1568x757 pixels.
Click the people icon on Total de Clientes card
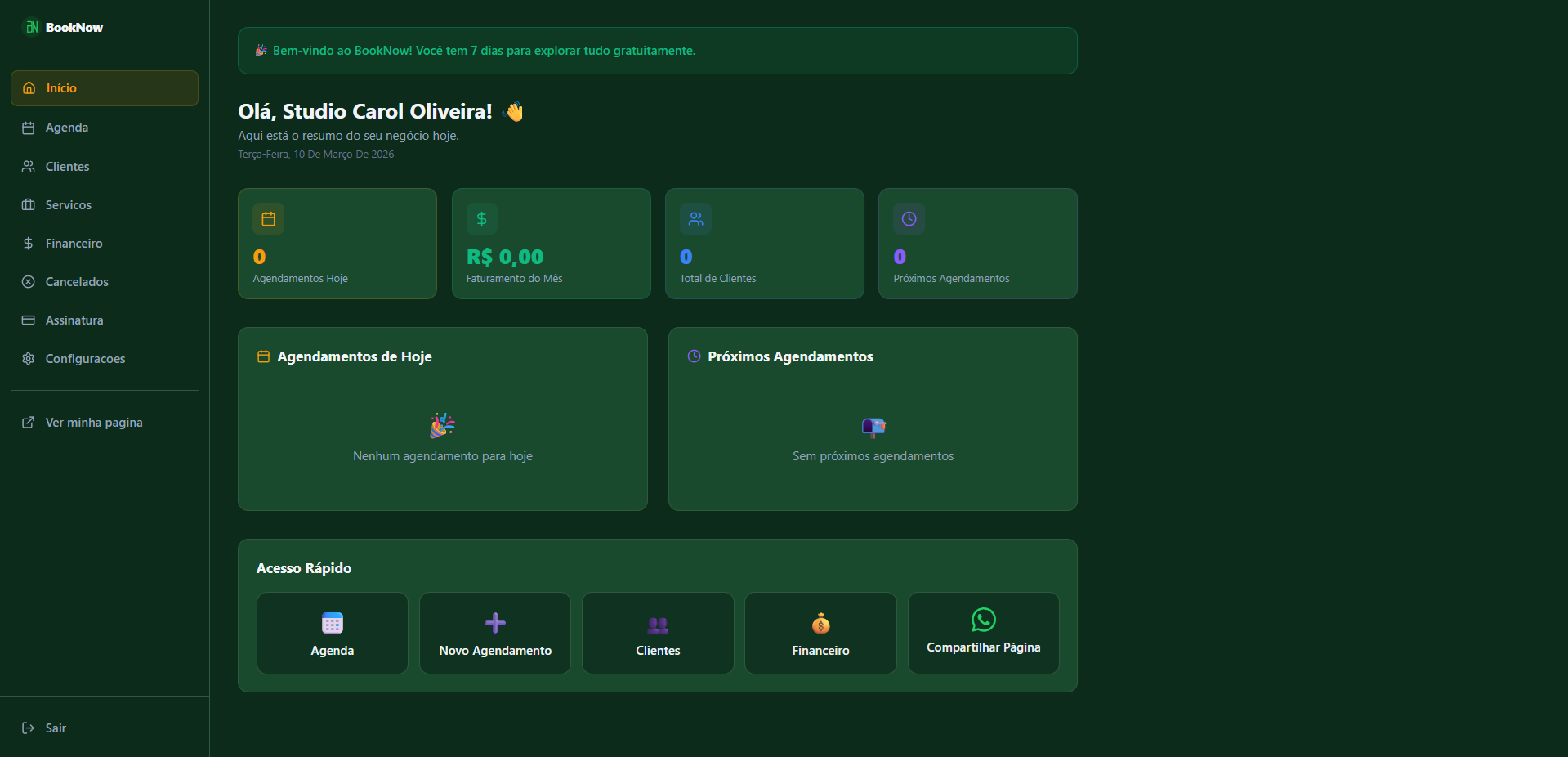click(695, 219)
